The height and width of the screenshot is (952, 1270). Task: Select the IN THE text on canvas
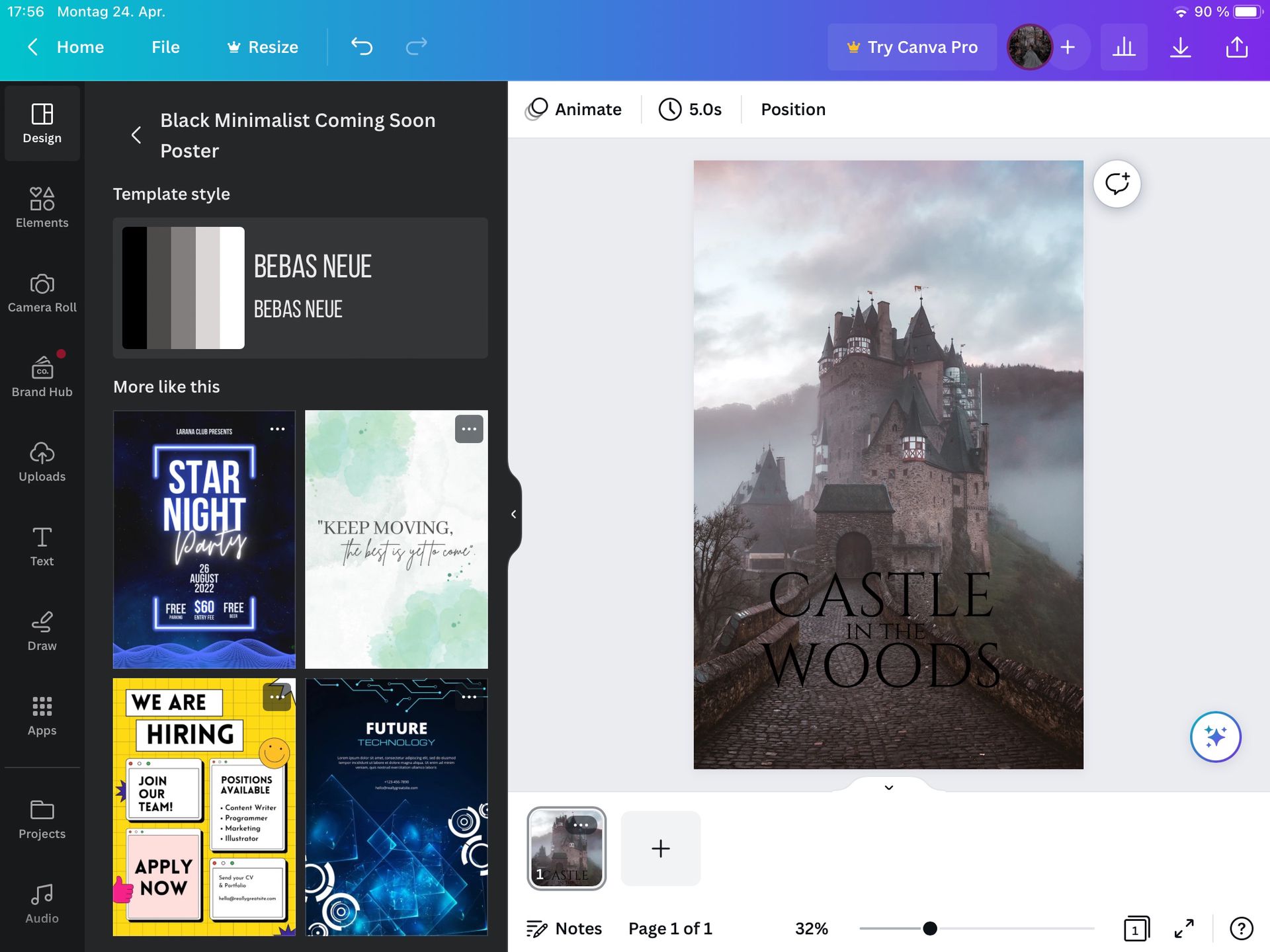tap(885, 631)
